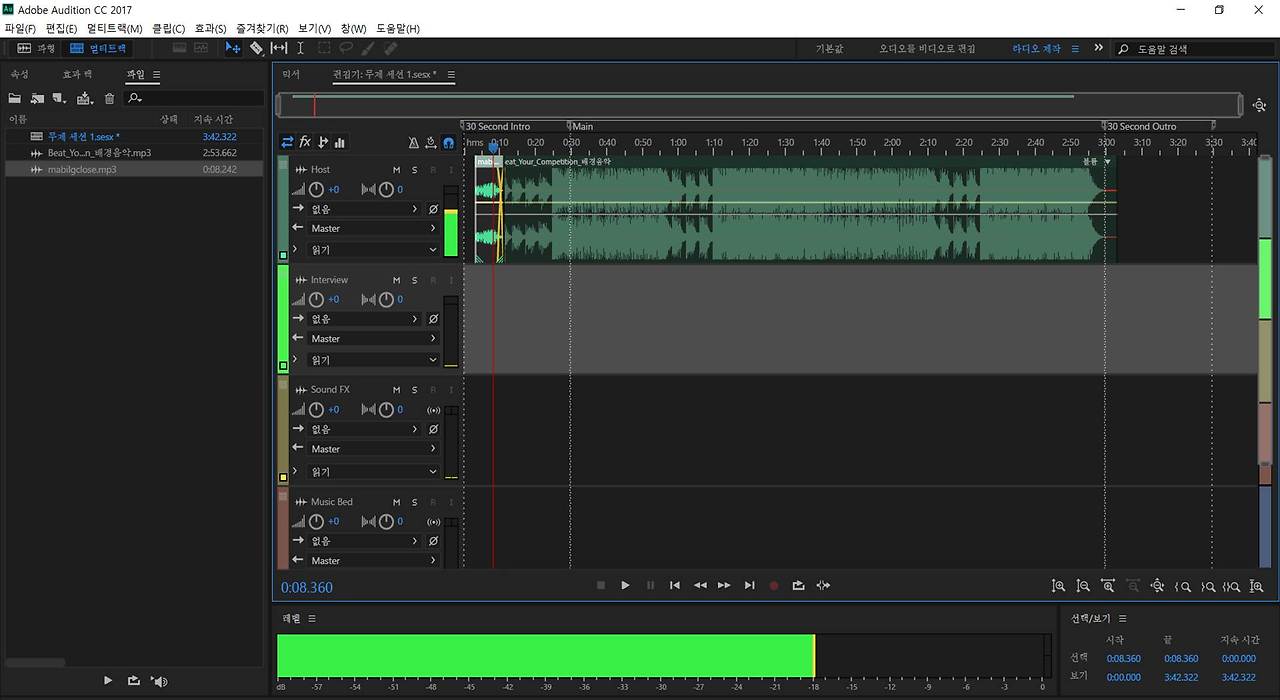Toggle the metronome icon
Viewport: 1280px width, 700px height.
coord(414,143)
